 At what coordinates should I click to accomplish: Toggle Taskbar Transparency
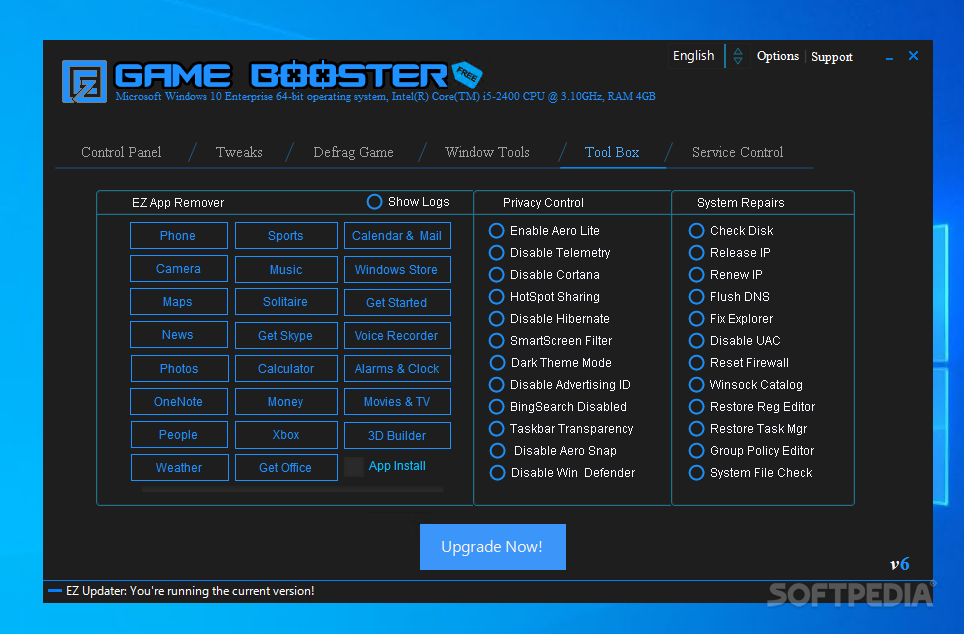(x=496, y=429)
